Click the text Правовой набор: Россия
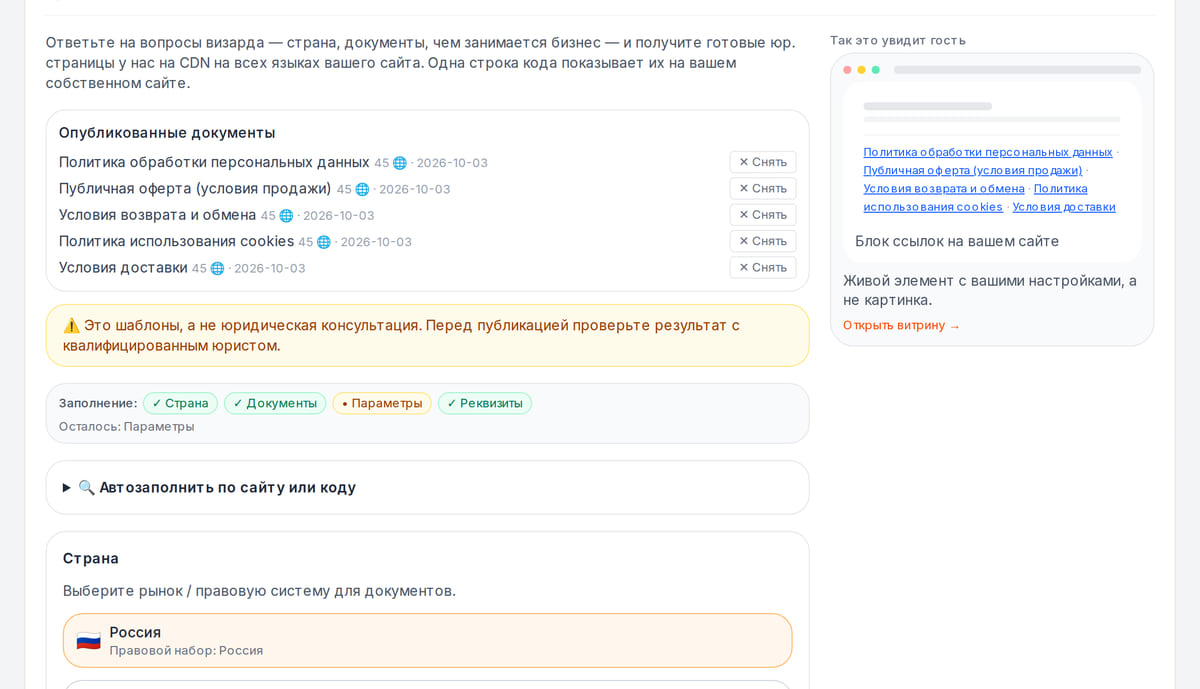The height and width of the screenshot is (689, 1200). [x=186, y=651]
